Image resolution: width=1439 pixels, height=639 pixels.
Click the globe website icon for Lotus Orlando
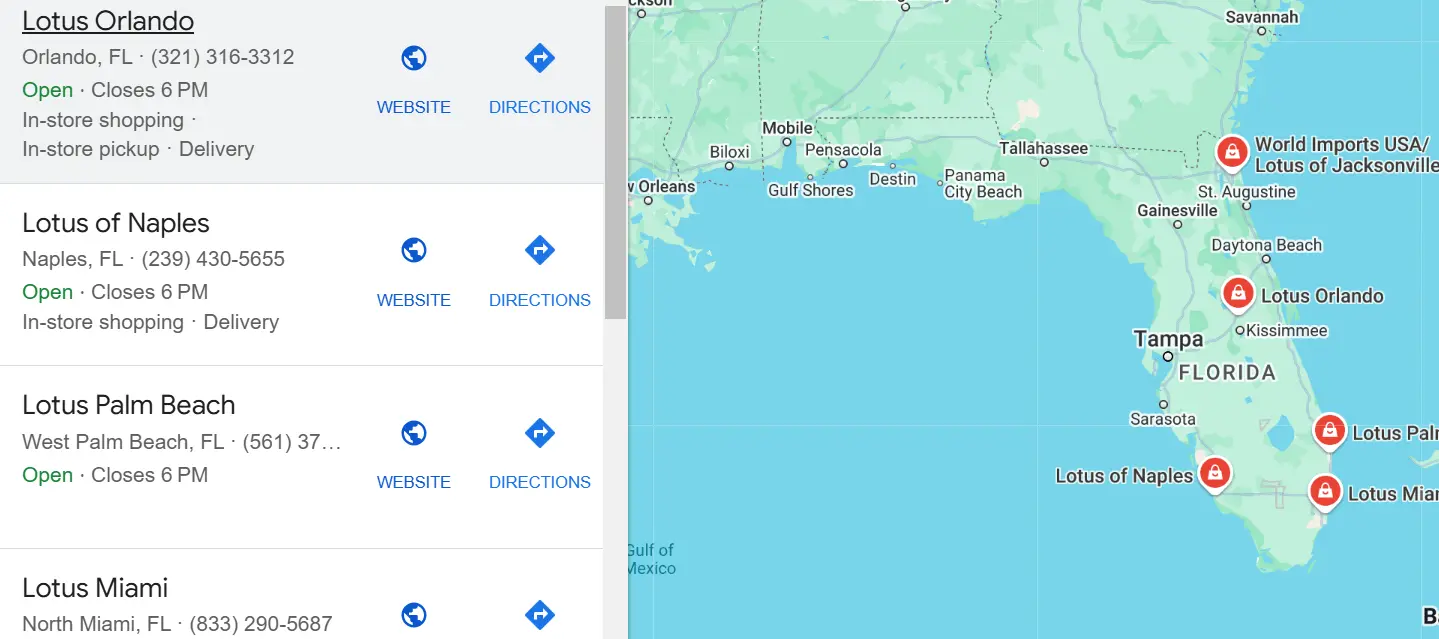click(x=414, y=58)
